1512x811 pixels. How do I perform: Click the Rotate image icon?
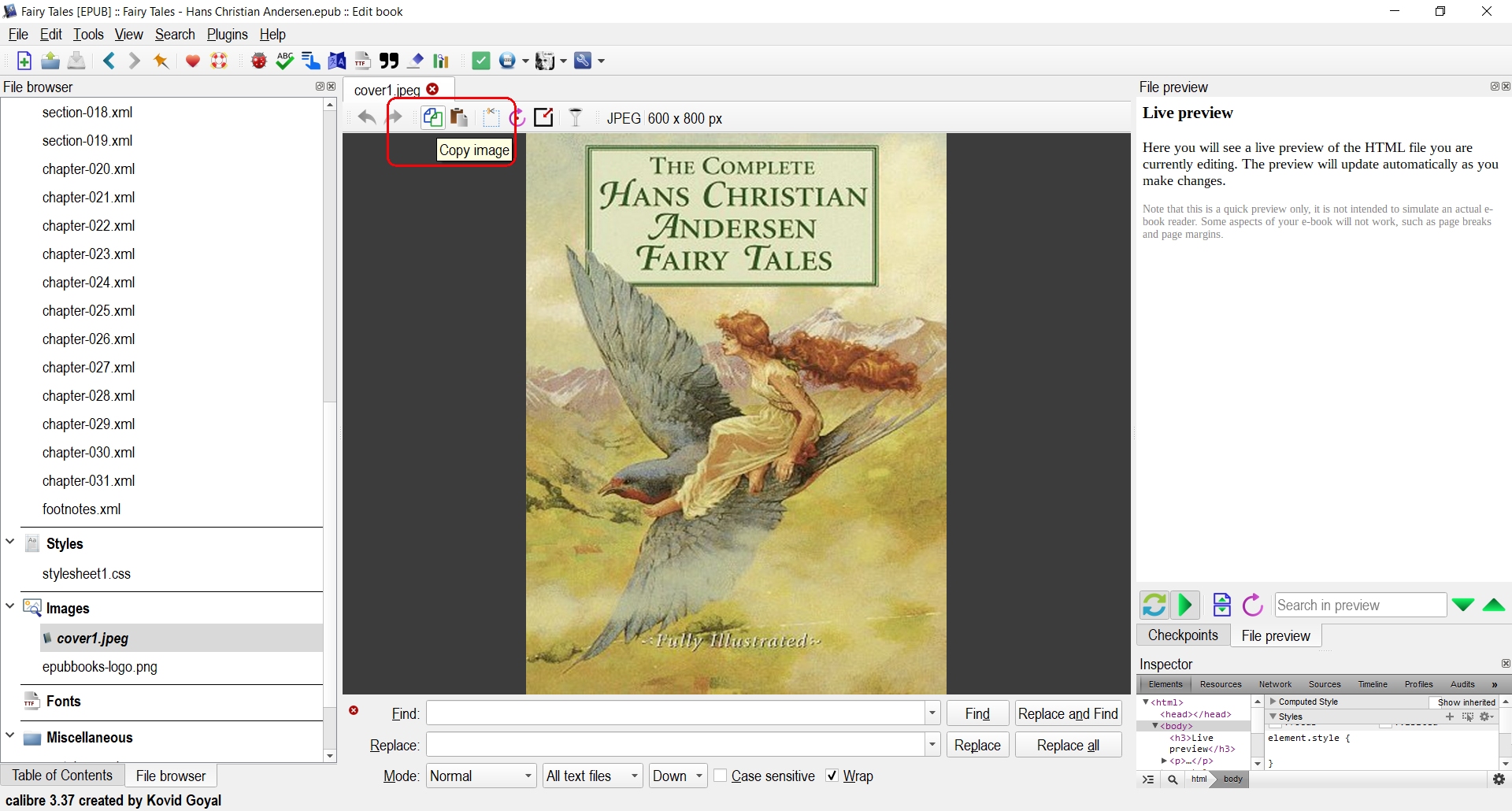[517, 118]
